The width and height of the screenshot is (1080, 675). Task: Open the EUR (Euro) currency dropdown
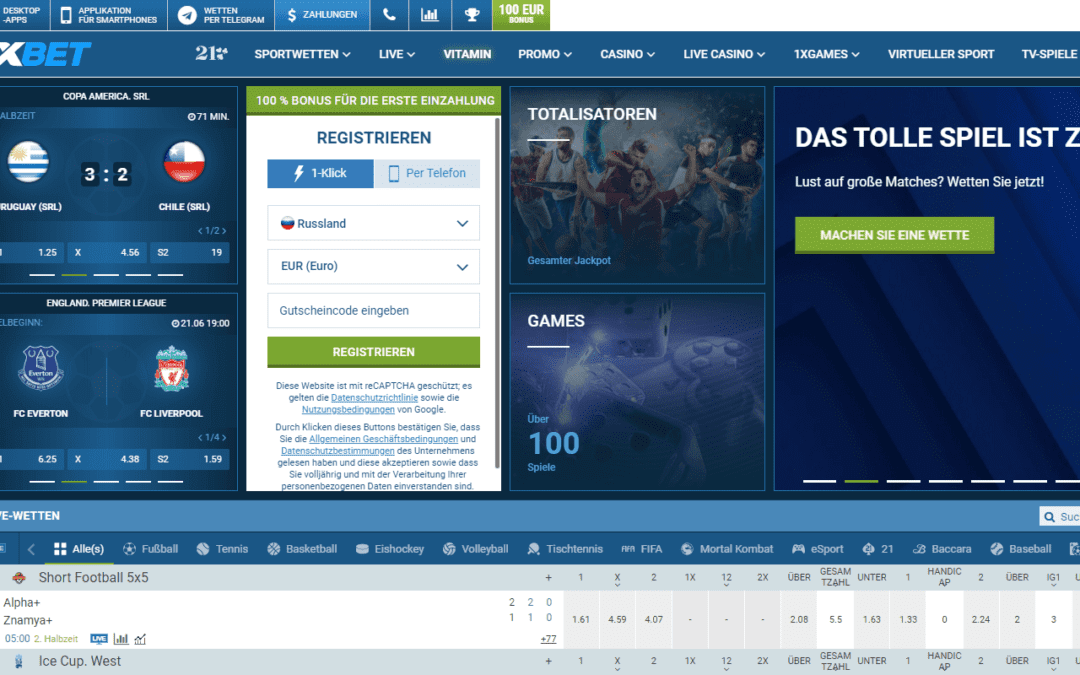(x=373, y=267)
